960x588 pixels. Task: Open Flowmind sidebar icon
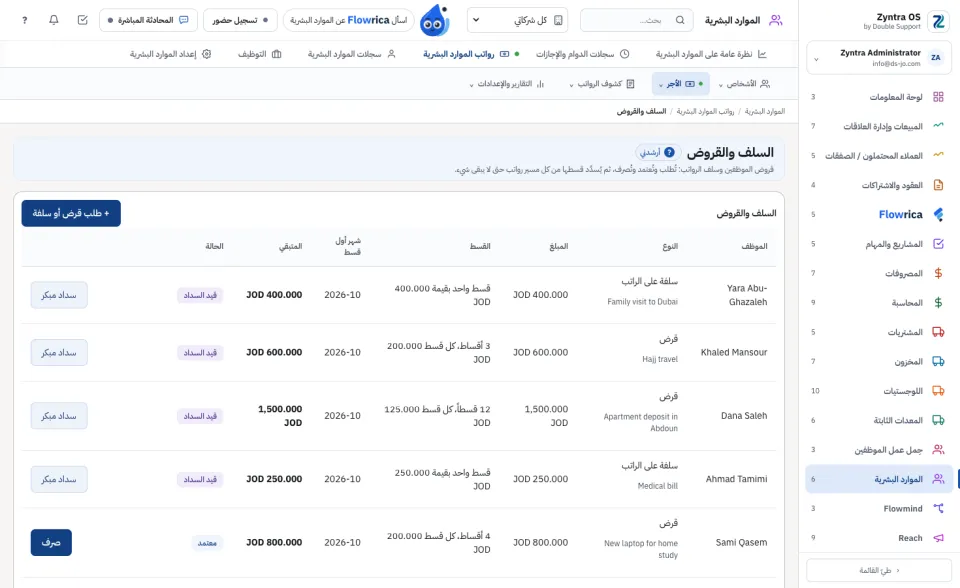pyautogui.click(x=938, y=508)
